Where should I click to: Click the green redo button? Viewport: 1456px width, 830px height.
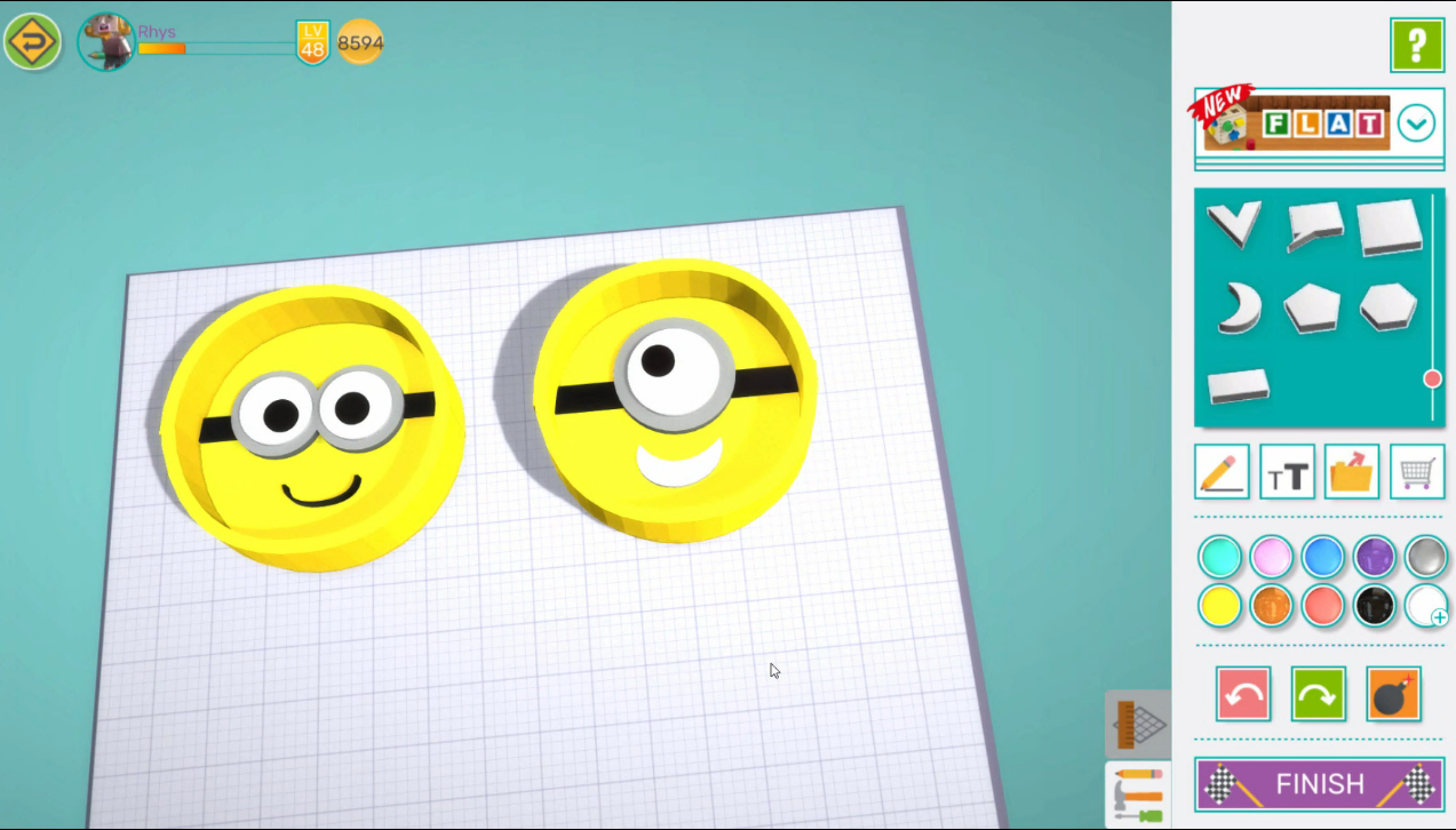[1318, 694]
